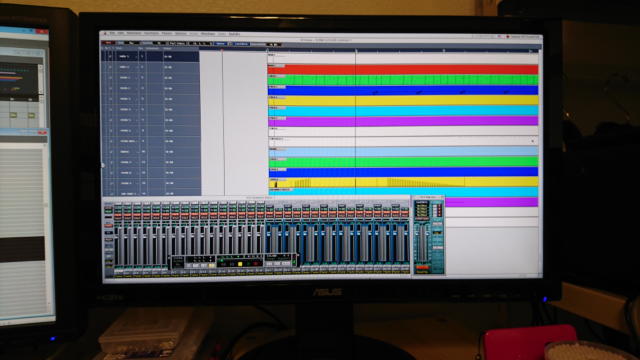This screenshot has height=360, width=640.
Task: Toggle the red-lit button on the first mixer channel
Action: pyautogui.click(x=118, y=215)
